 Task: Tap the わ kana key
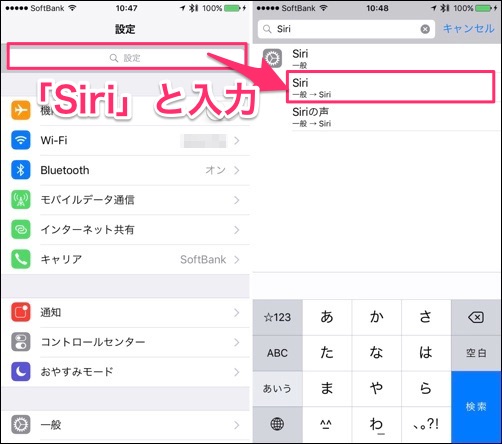pos(376,424)
